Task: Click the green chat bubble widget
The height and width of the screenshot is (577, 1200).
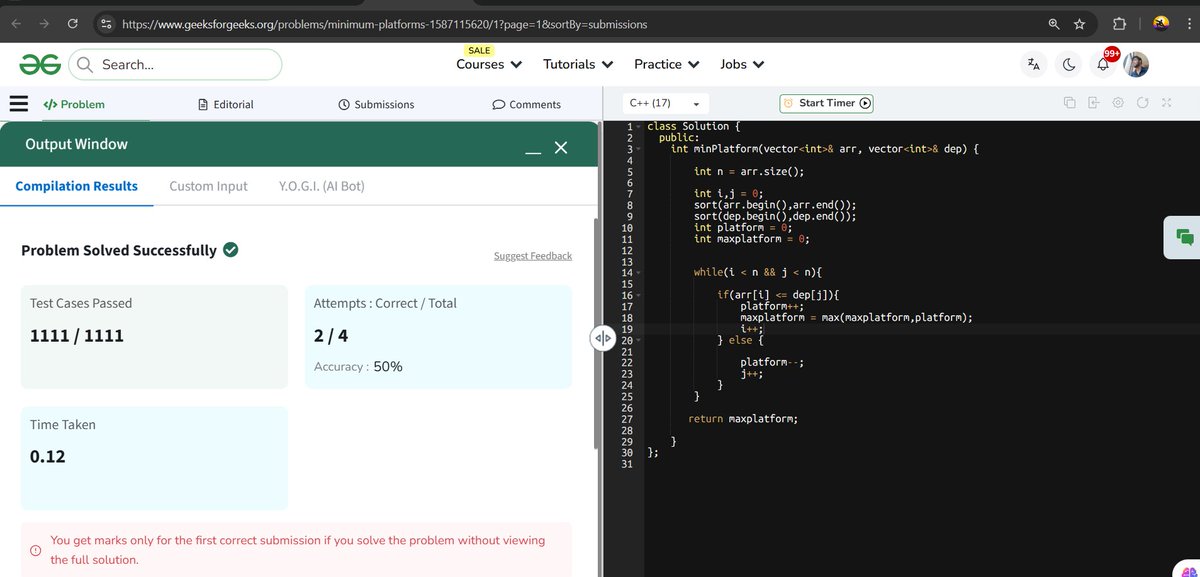Action: (1184, 237)
